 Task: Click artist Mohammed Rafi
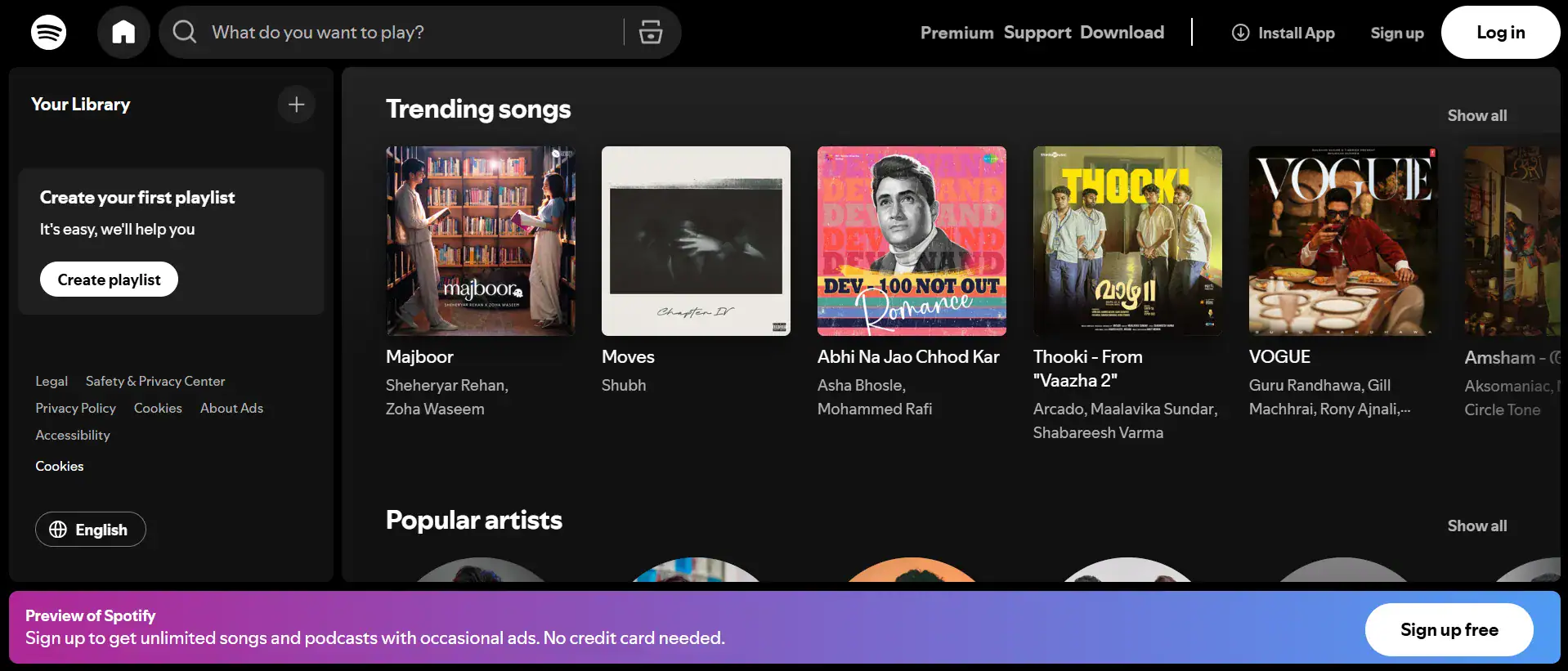coord(875,409)
